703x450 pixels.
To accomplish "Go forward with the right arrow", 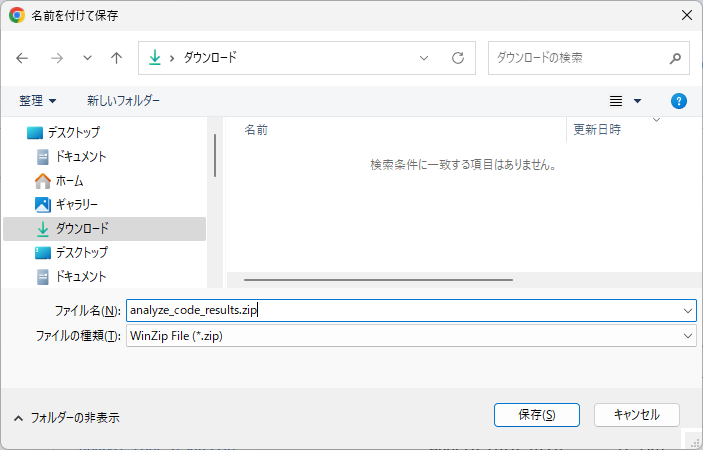I will [57, 58].
